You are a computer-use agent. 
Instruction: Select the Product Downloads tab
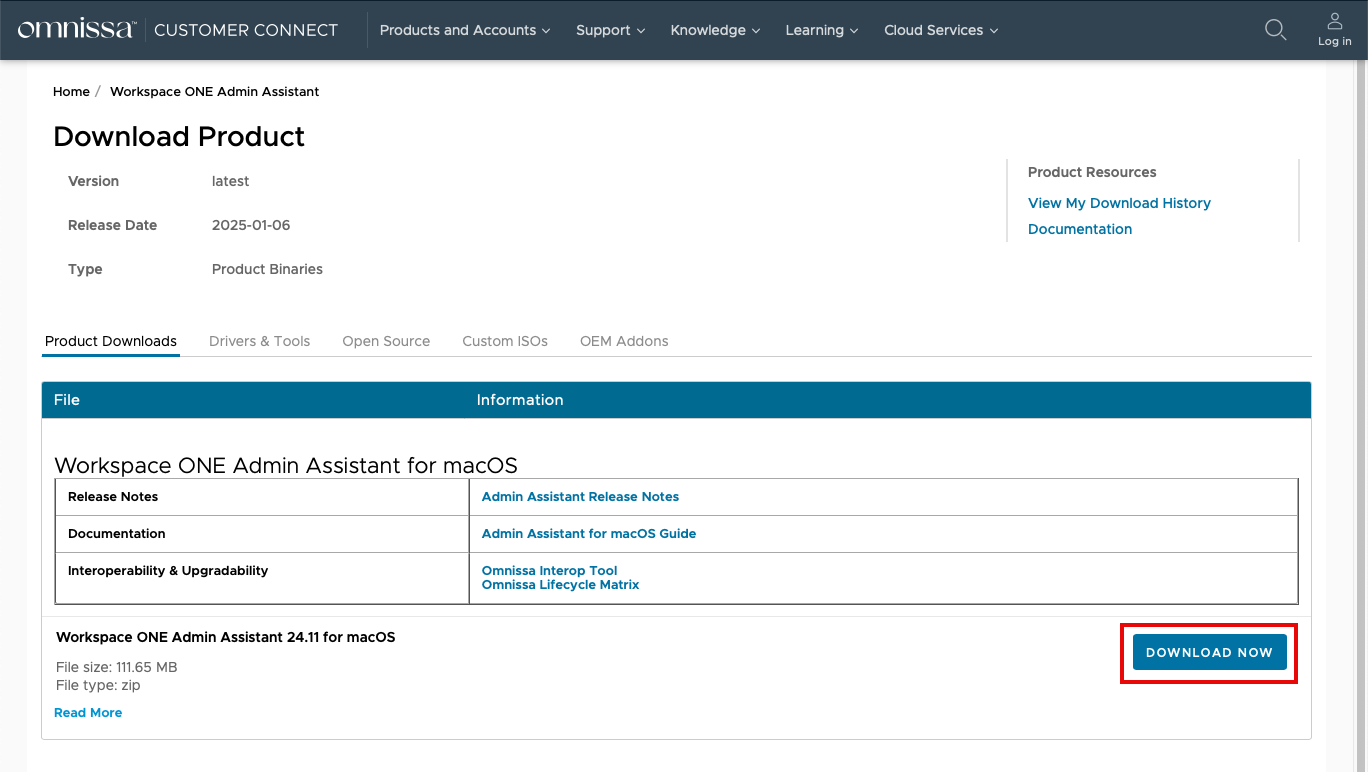110,341
